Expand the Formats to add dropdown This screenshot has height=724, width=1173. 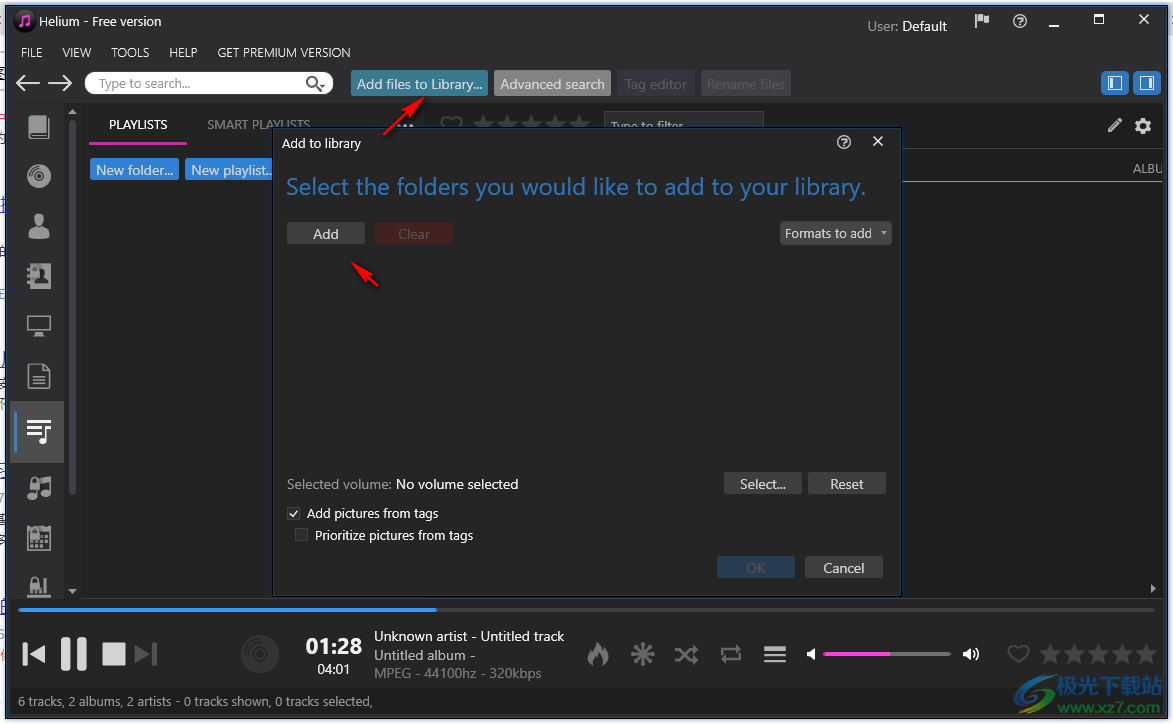pyautogui.click(x=835, y=233)
